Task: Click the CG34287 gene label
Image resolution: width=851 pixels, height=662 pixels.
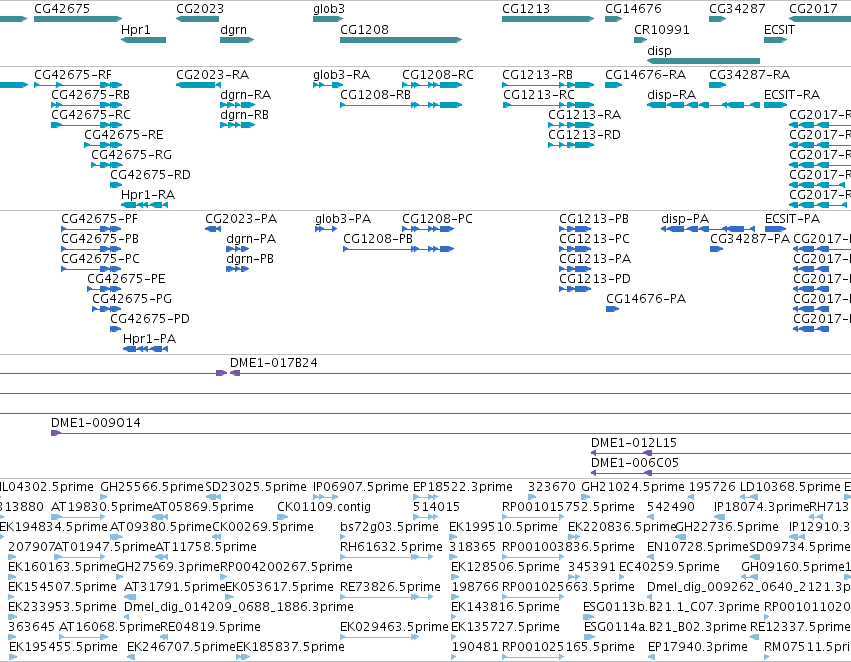Action: pos(737,9)
